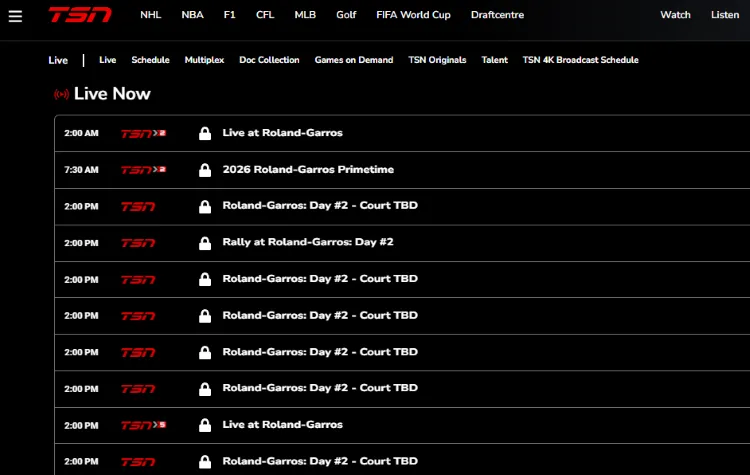Click the lock icon for Rally at Roland-Garros
Viewport: 750px width, 475px height.
(205, 243)
